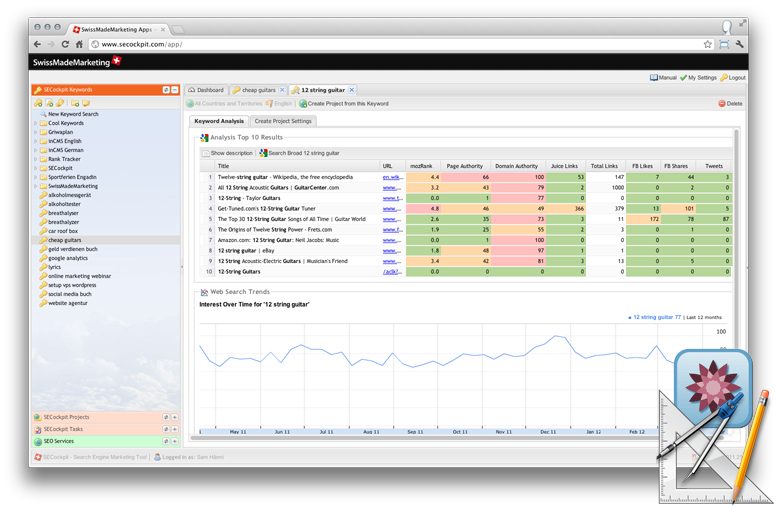The width and height of the screenshot is (777, 507).
Task: Click the Logout link
Action: [x=733, y=77]
